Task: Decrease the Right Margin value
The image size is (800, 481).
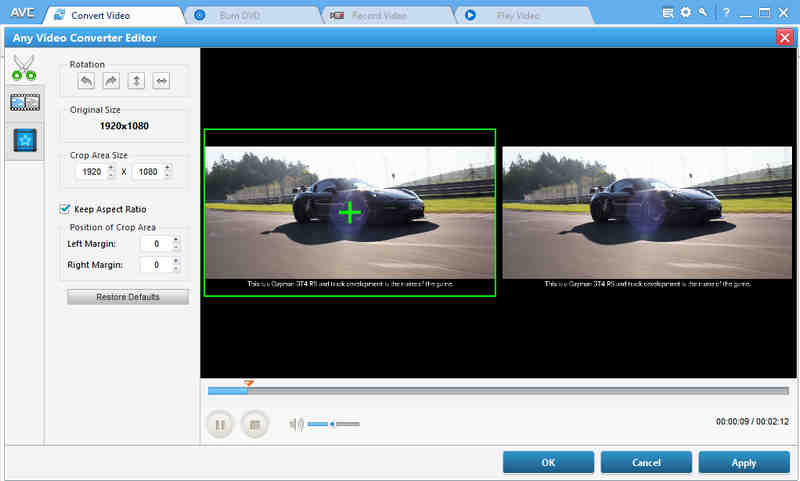Action: 176,269
